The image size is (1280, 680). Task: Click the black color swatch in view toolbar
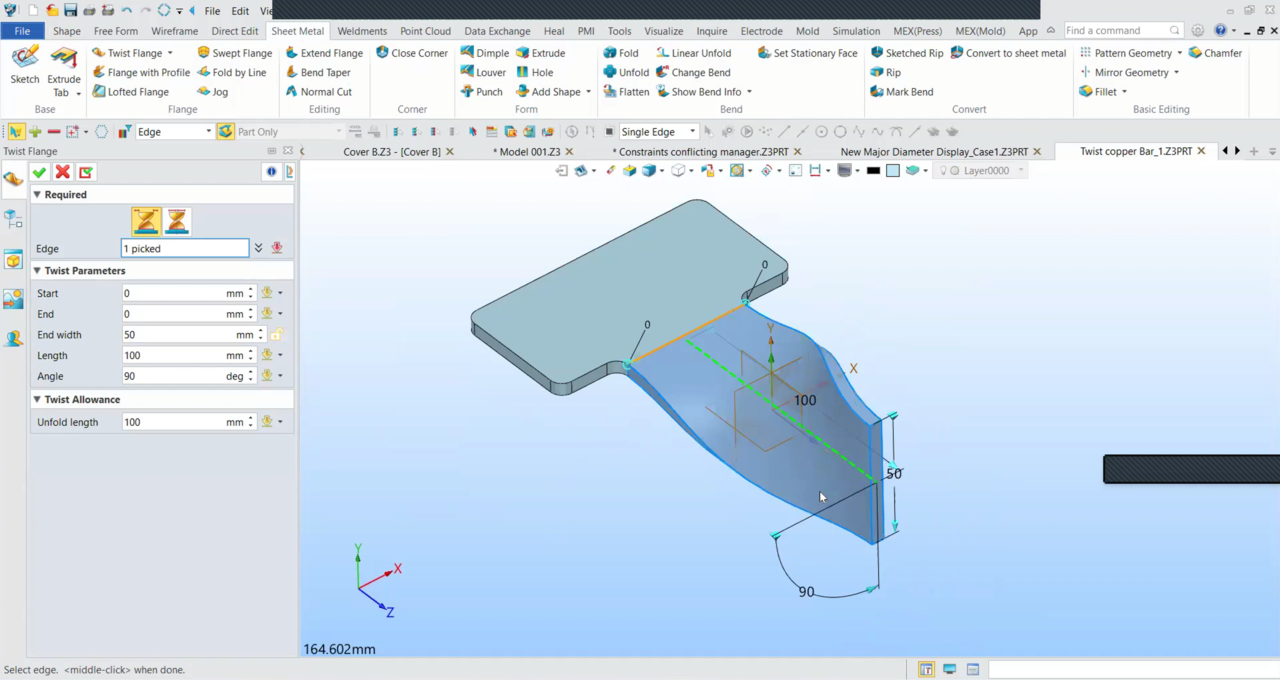click(873, 171)
